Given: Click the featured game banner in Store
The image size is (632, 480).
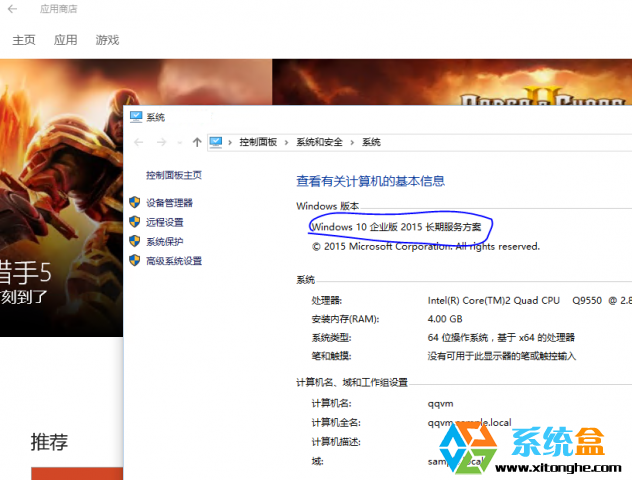Looking at the screenshot, I should pyautogui.click(x=61, y=197).
